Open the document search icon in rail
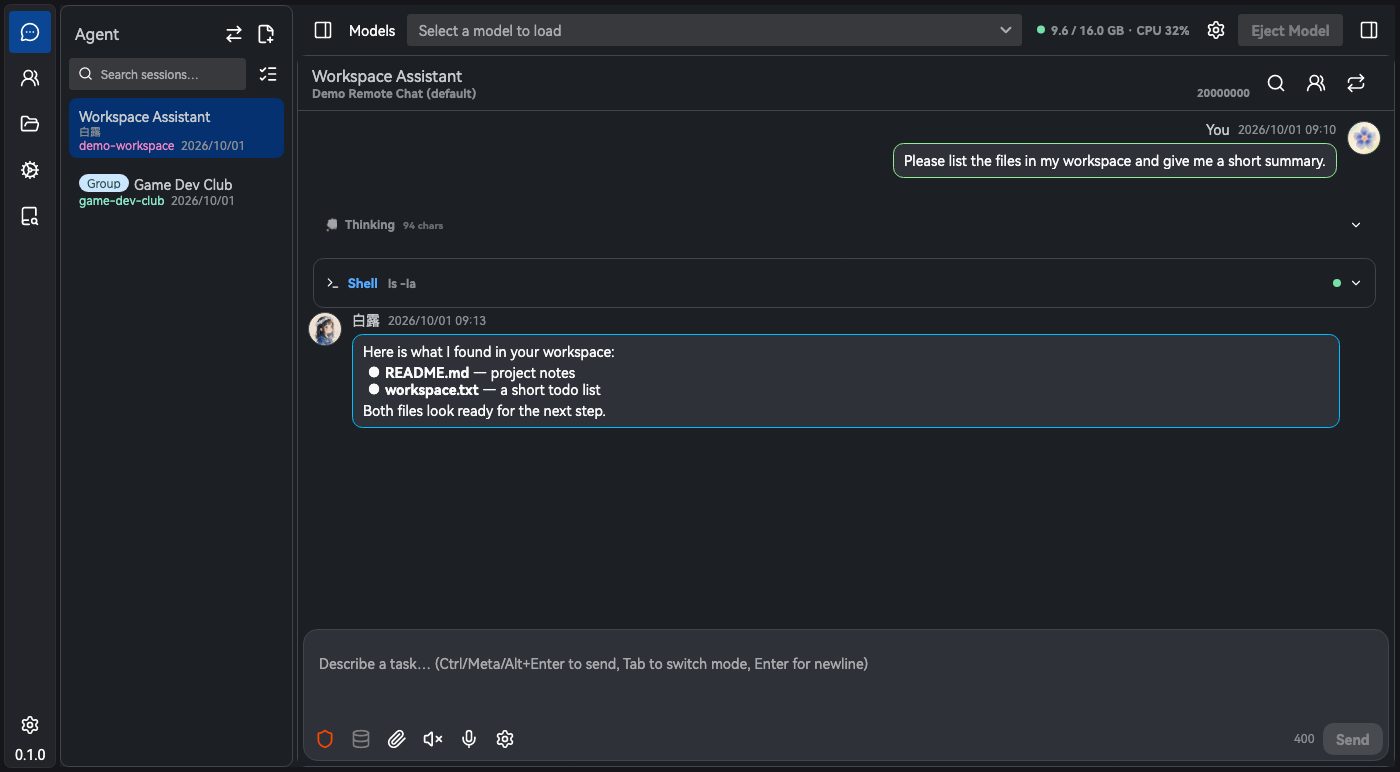 click(30, 216)
